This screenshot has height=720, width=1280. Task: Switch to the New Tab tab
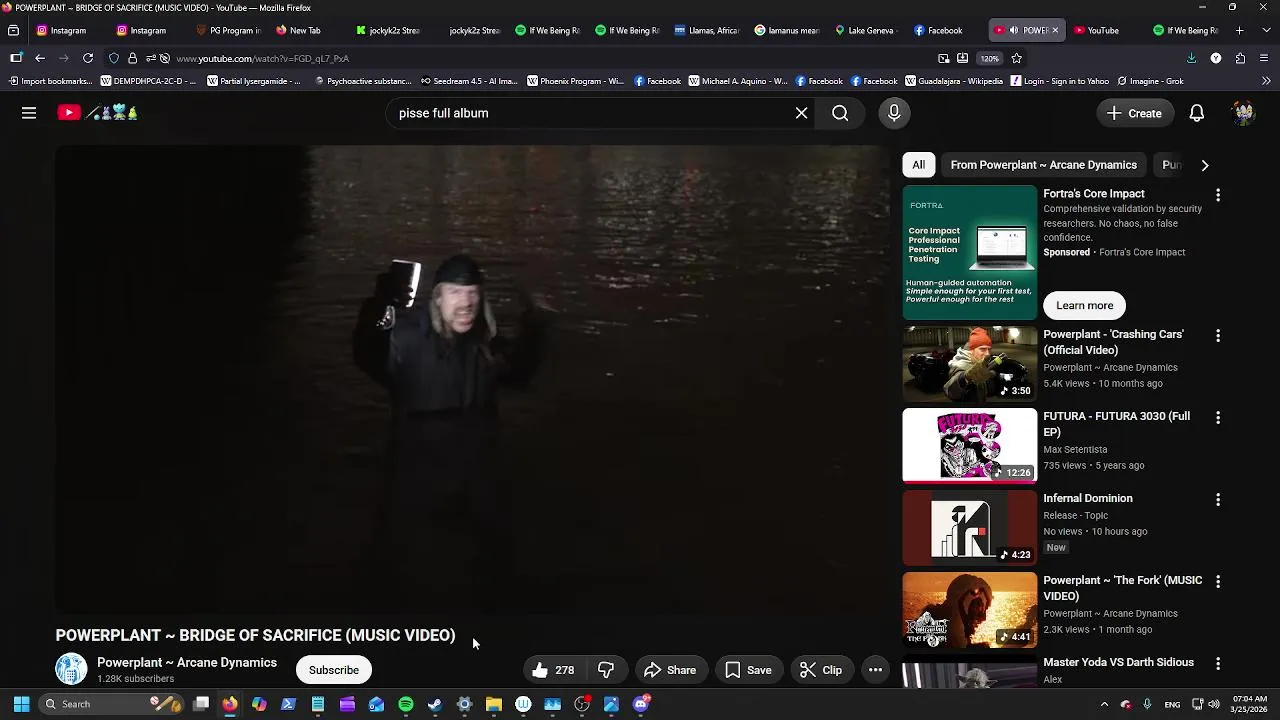pos(307,30)
